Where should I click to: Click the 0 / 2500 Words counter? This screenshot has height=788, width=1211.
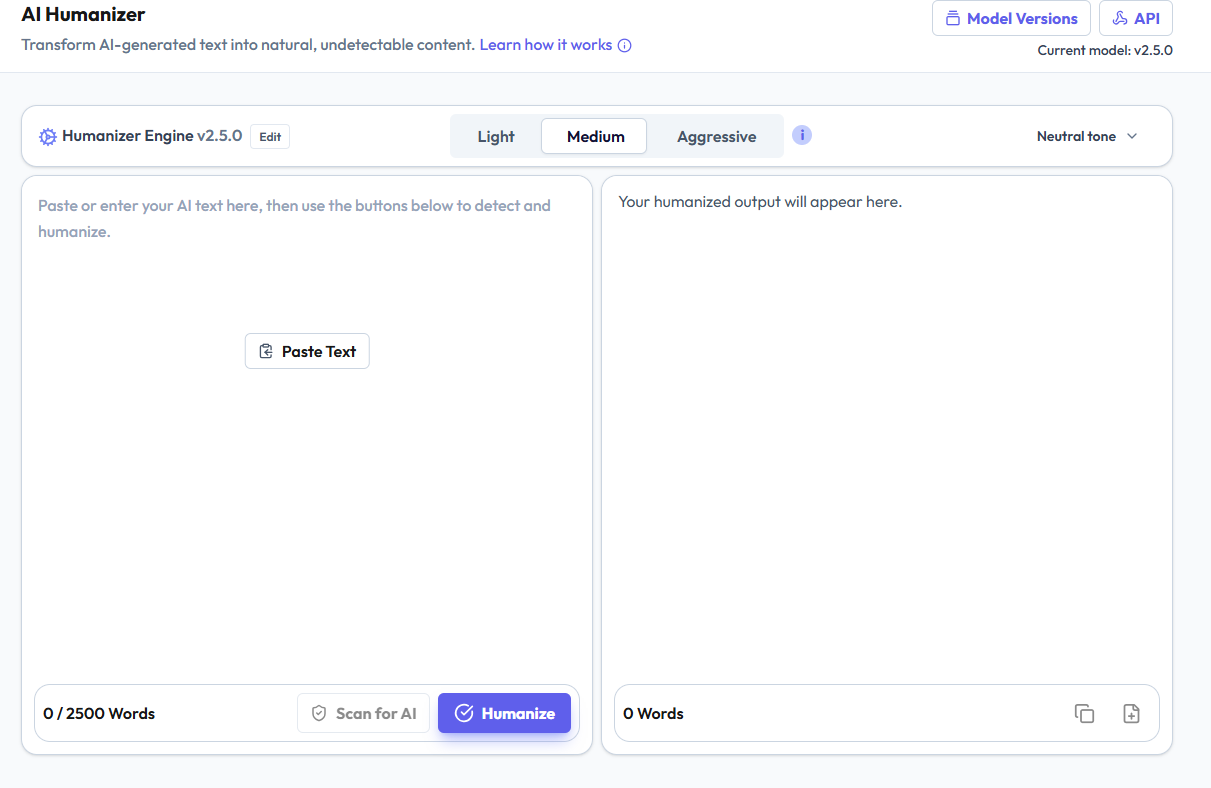pyautogui.click(x=99, y=713)
